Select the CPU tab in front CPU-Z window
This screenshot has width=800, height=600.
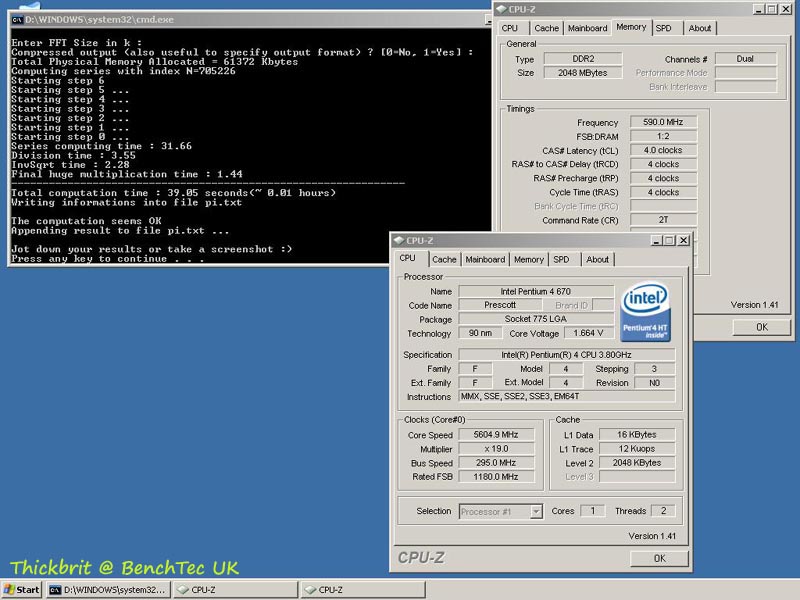(x=408, y=258)
